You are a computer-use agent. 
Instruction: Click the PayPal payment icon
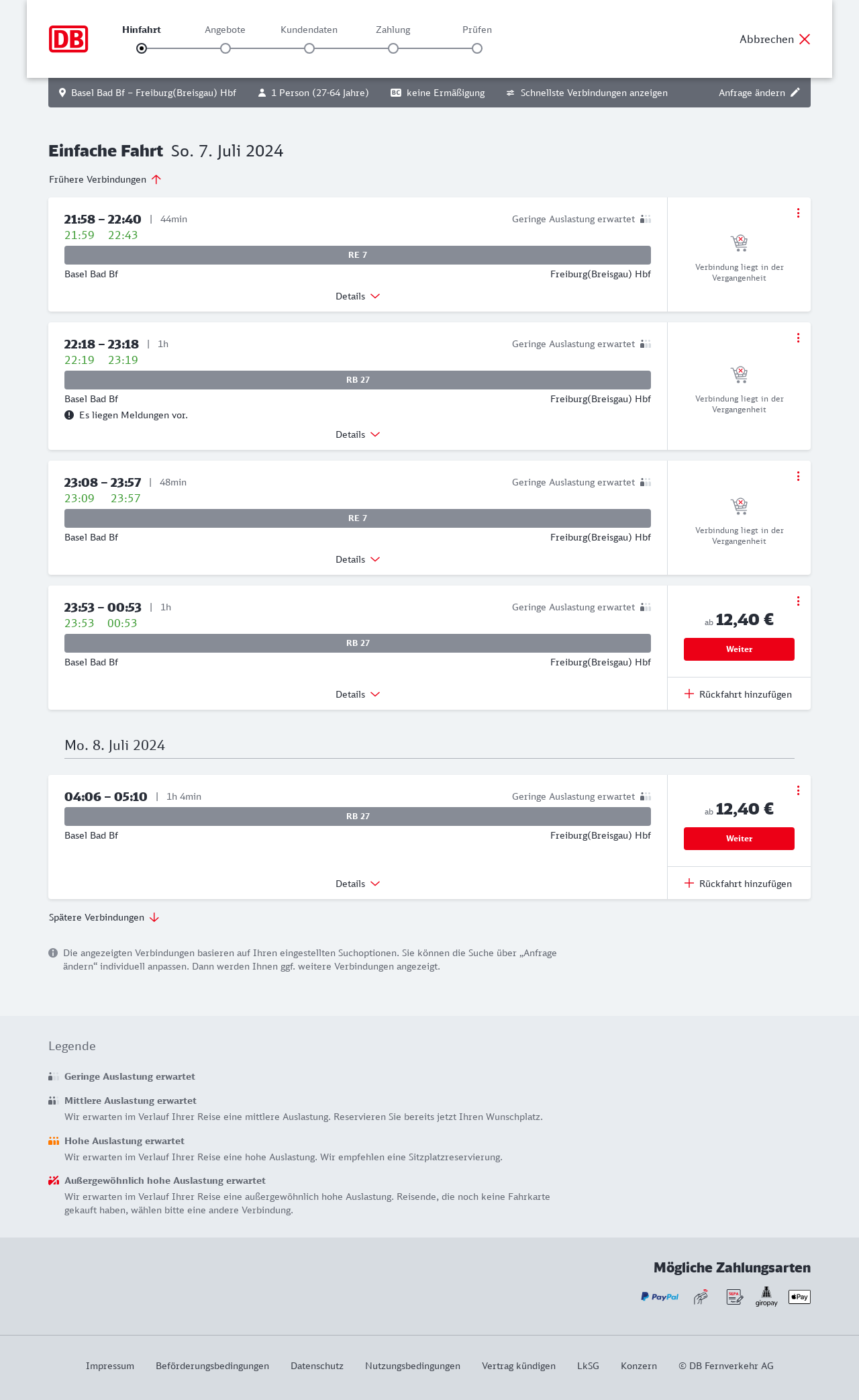click(660, 1297)
